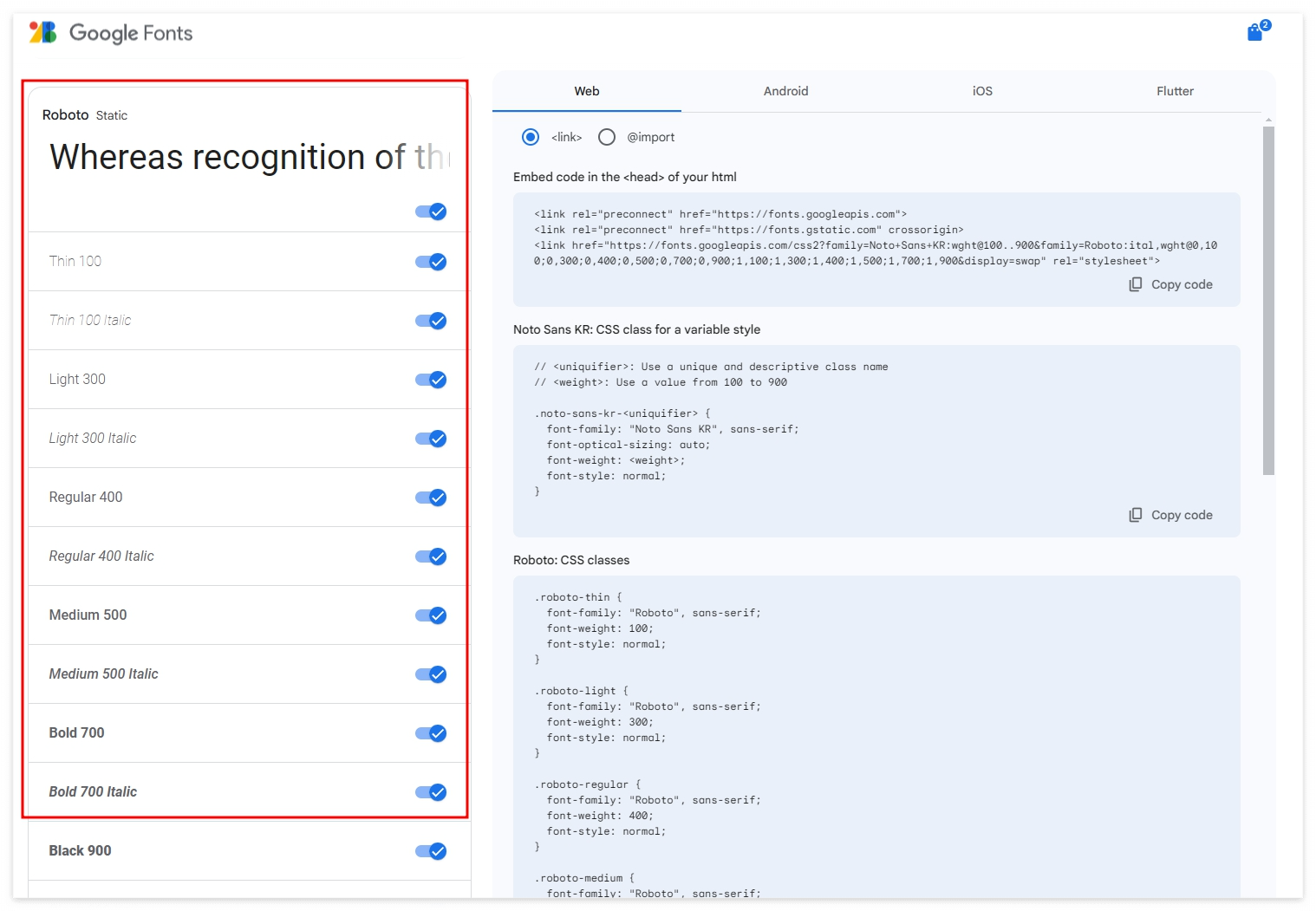Click the Google Fonts logo
The image size is (1316, 911).
[x=111, y=33]
